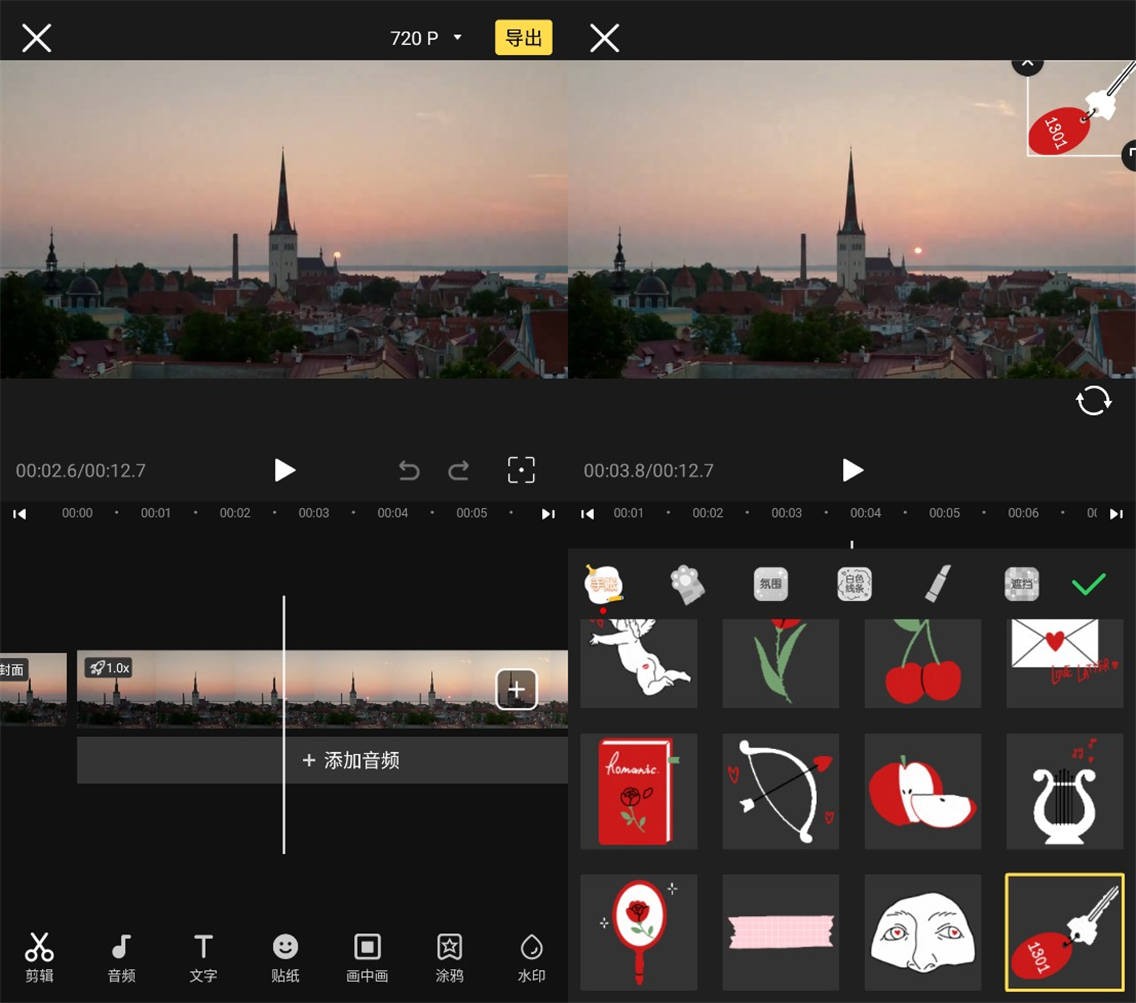Select the 涂鸦 doodle tool
Viewport: 1136px width, 1003px height.
[449, 957]
